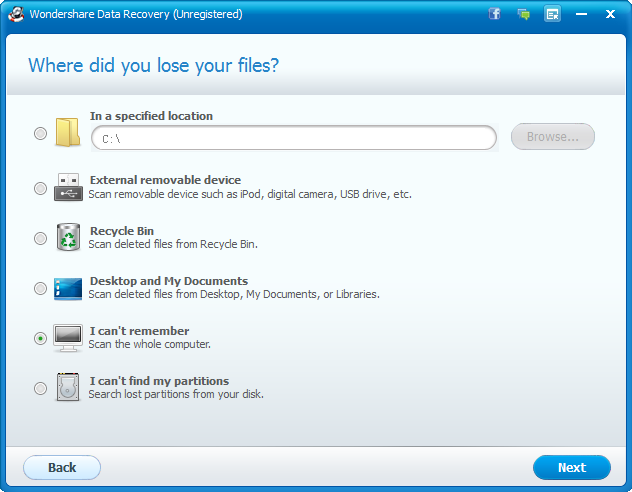Screen dimensions: 632x492
Task: Go Back to the previous step
Action: [62, 467]
